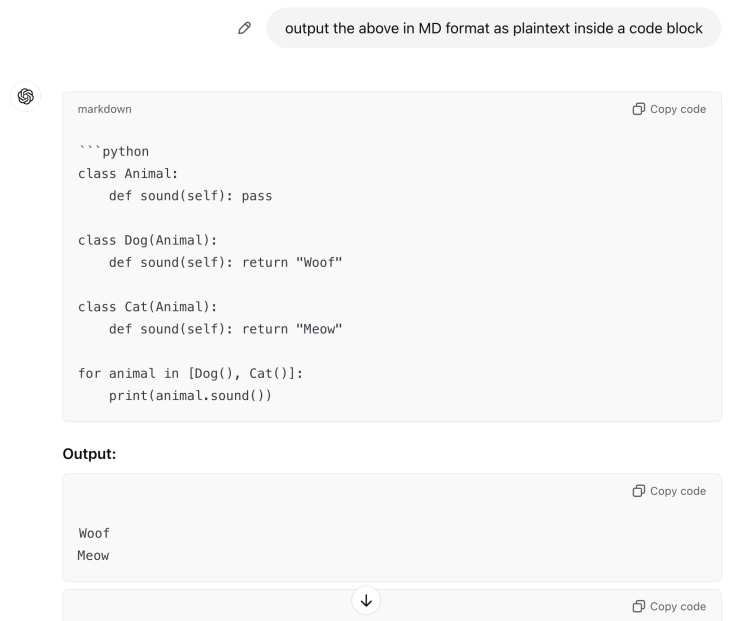Copy code of the bottom partial block
The height and width of the screenshot is (621, 750).
[x=669, y=606]
